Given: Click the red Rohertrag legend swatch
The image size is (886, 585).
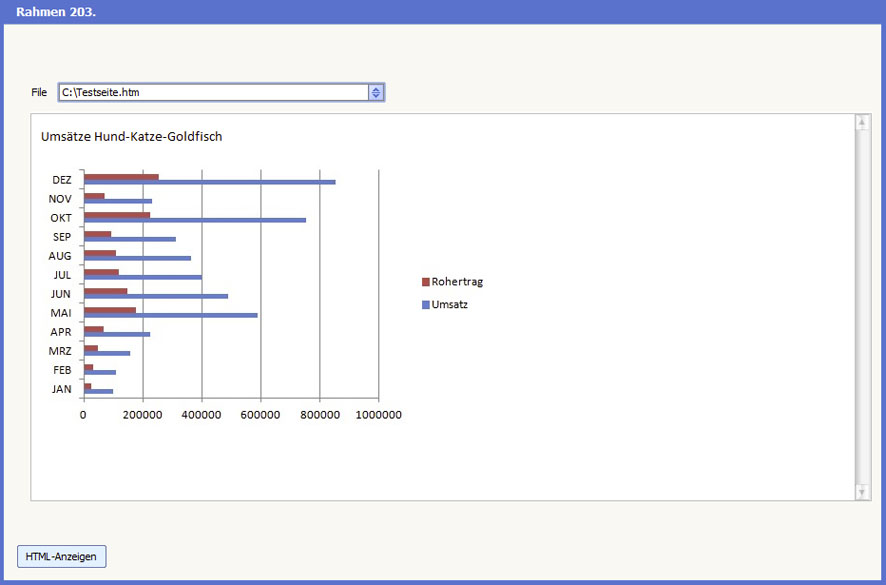Looking at the screenshot, I should [425, 282].
